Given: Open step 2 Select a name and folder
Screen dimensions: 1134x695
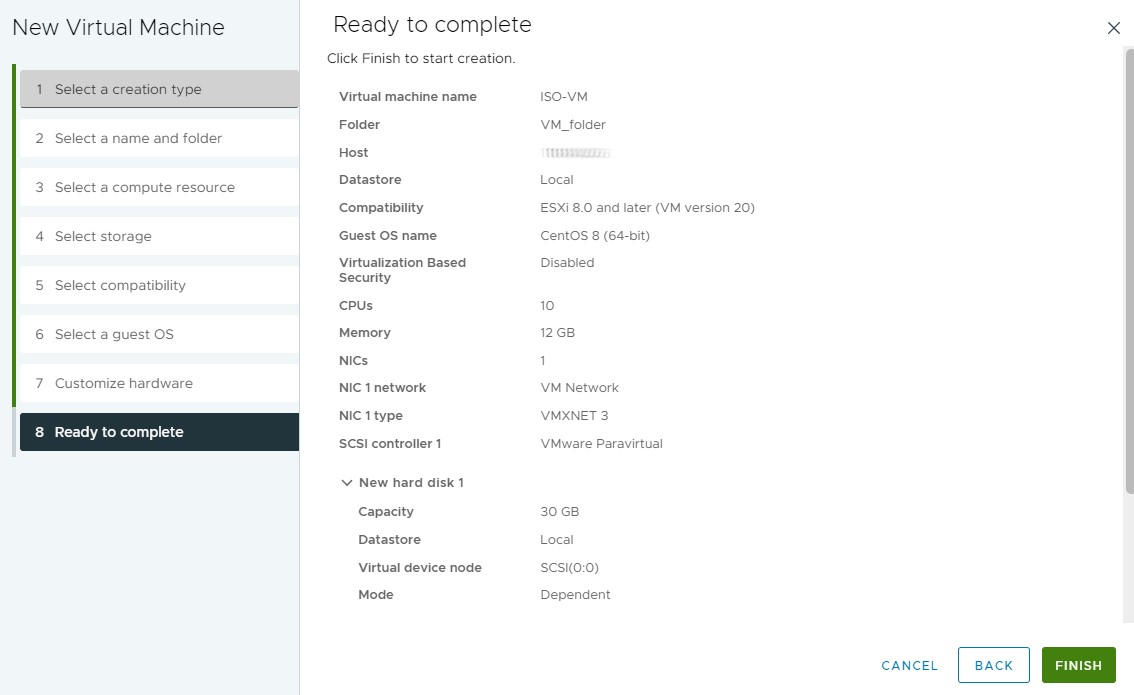Looking at the screenshot, I should pos(159,138).
